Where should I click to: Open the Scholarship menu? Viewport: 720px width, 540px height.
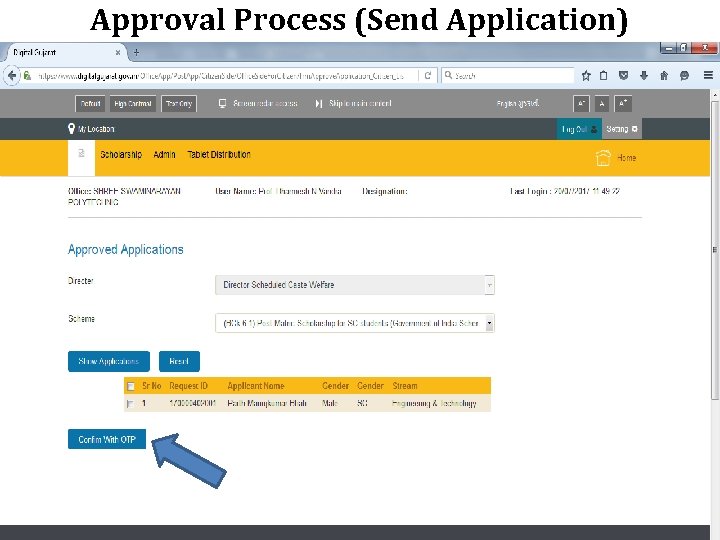[x=121, y=155]
